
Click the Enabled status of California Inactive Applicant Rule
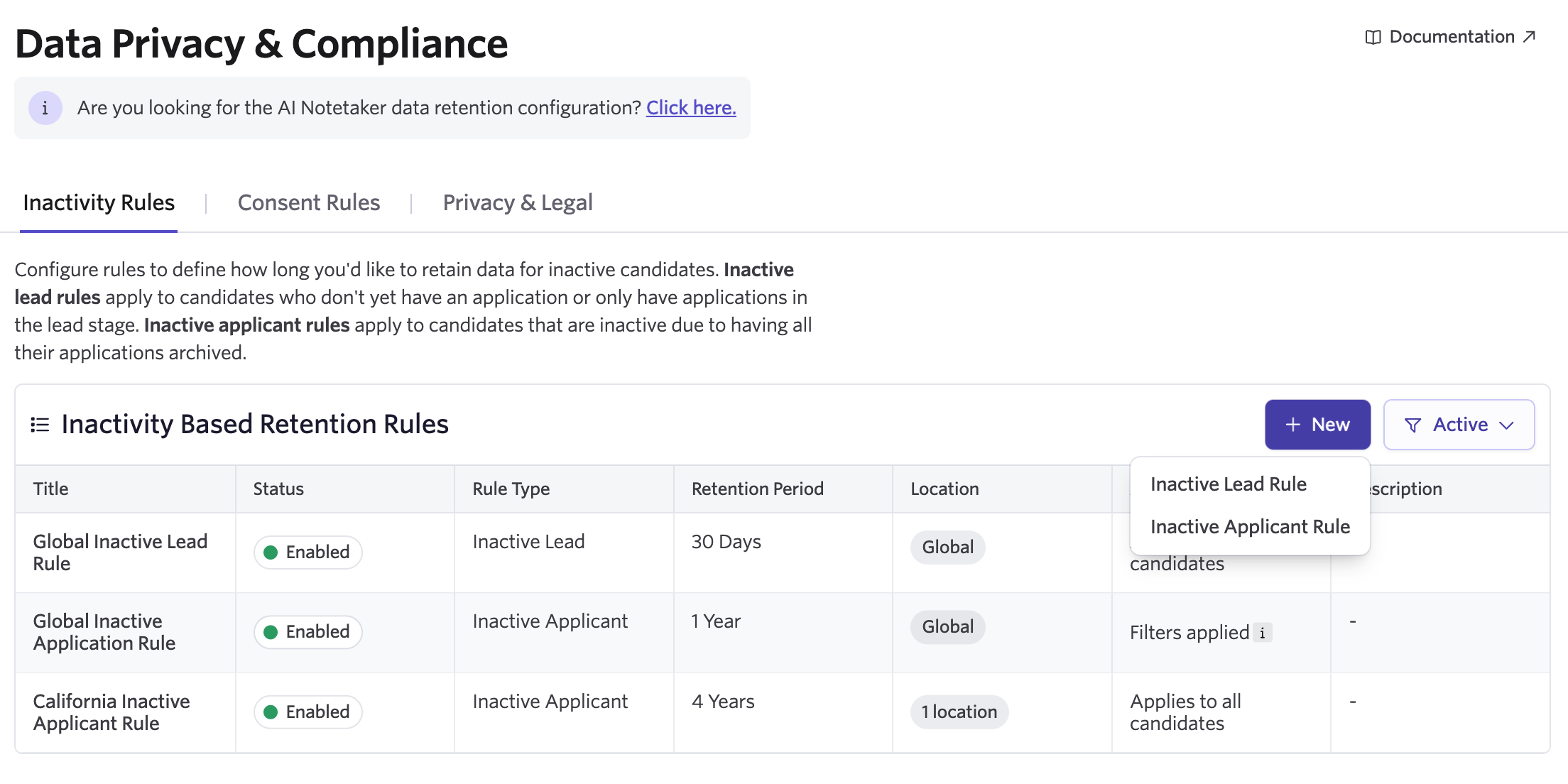308,712
